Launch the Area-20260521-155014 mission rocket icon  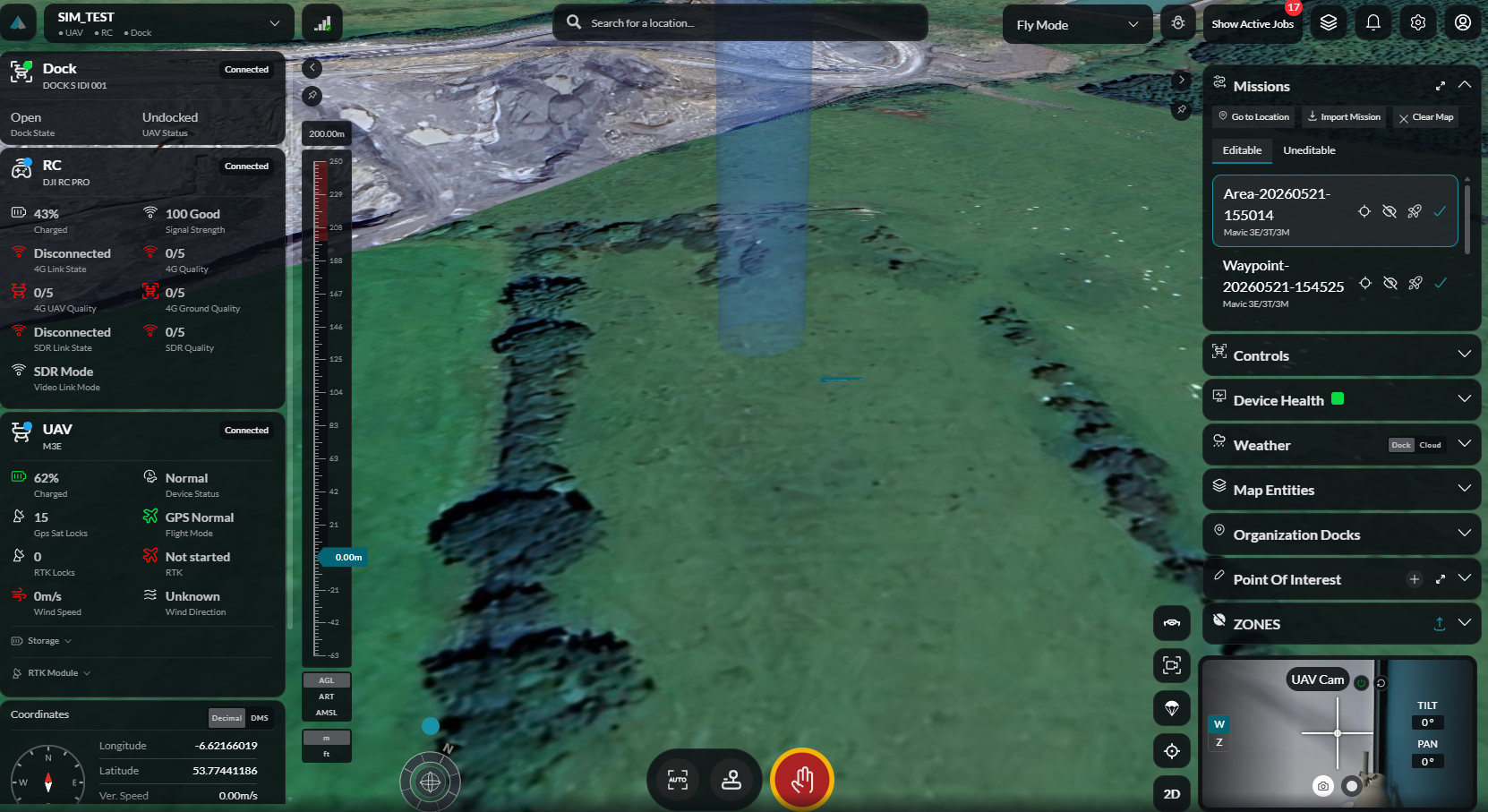pyautogui.click(x=1415, y=211)
